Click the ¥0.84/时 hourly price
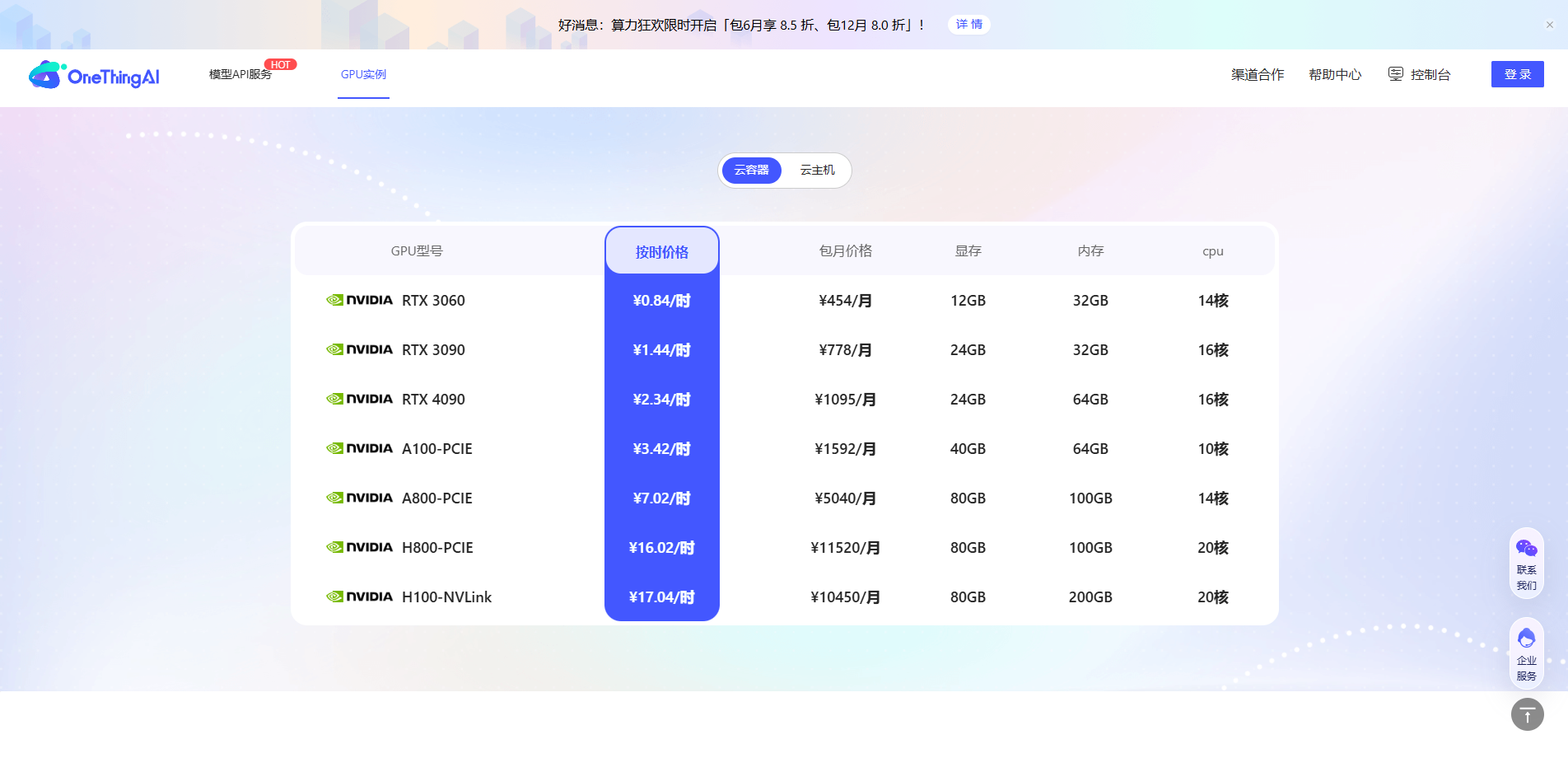The width and height of the screenshot is (1568, 772). 662,301
